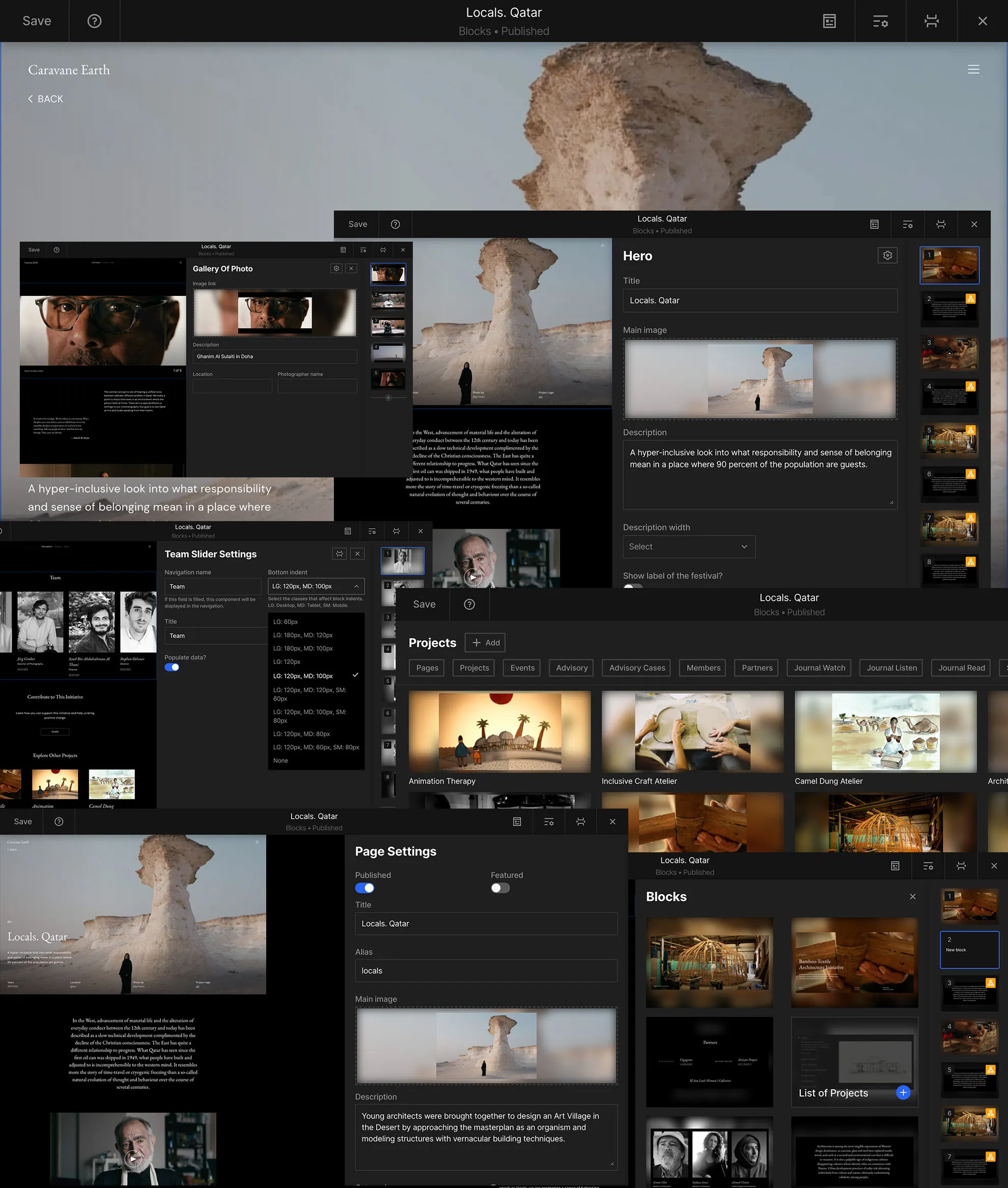Add a gallery photo with the plus below thumbnails
This screenshot has height=1188, width=1008.
388,398
